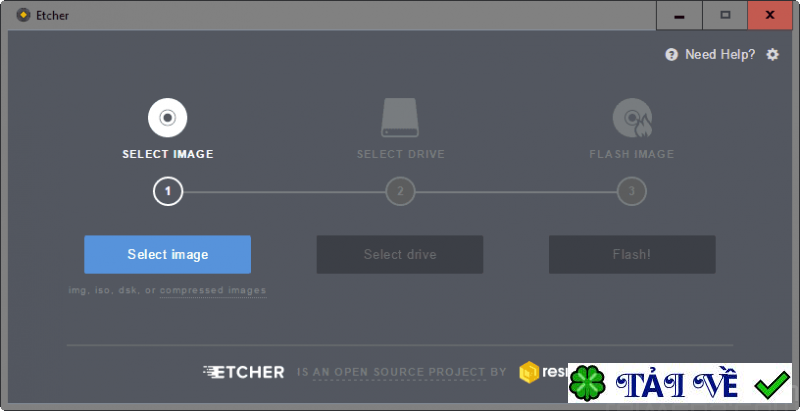The width and height of the screenshot is (800, 411).
Task: Select step 1 circle marker
Action: click(168, 192)
